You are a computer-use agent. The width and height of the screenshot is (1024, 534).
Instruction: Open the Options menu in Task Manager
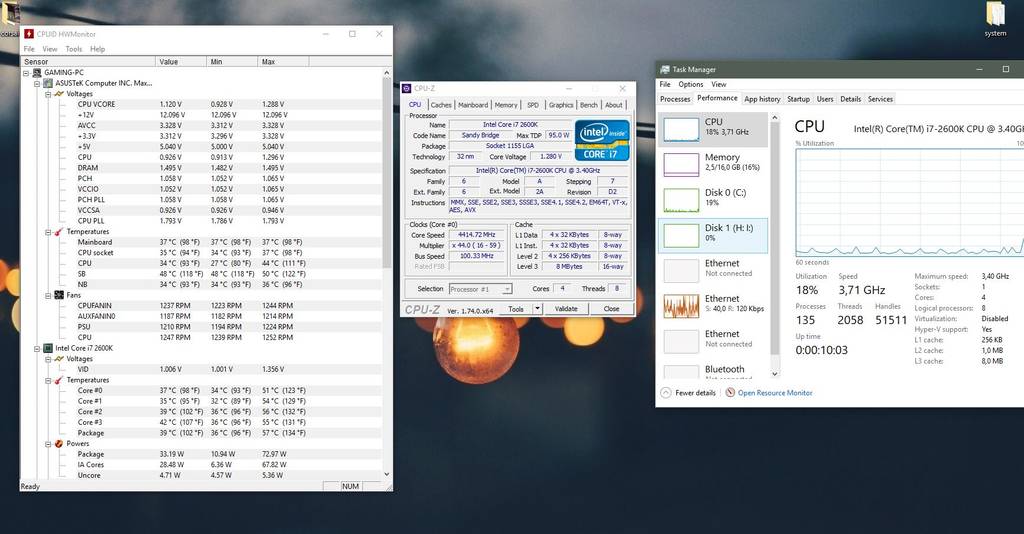pos(690,84)
